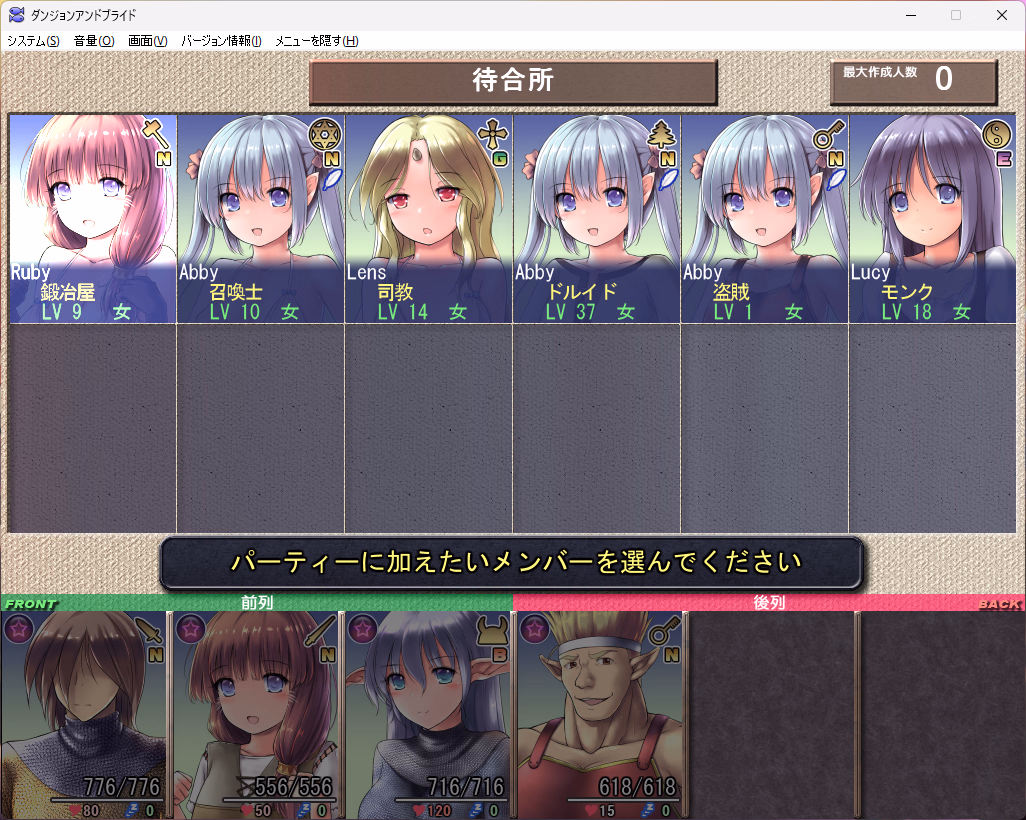Click the horned helmet icon in the front row
Image resolution: width=1026 pixels, height=820 pixels.
492,630
